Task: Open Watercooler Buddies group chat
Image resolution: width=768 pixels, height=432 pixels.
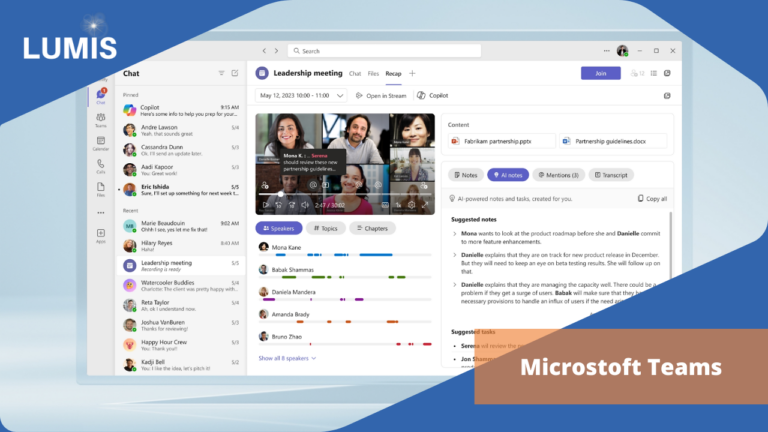Action: tap(181, 286)
